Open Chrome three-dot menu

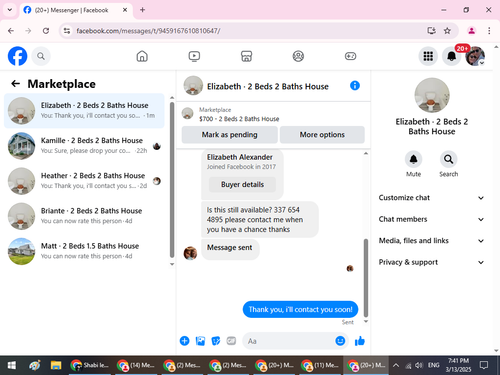(x=489, y=31)
